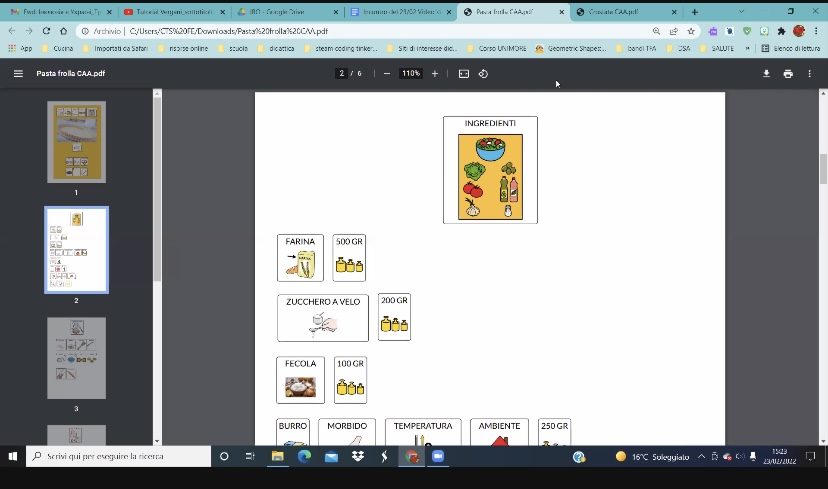
Task: Open the risorse online bookmark folder
Action: (x=183, y=48)
